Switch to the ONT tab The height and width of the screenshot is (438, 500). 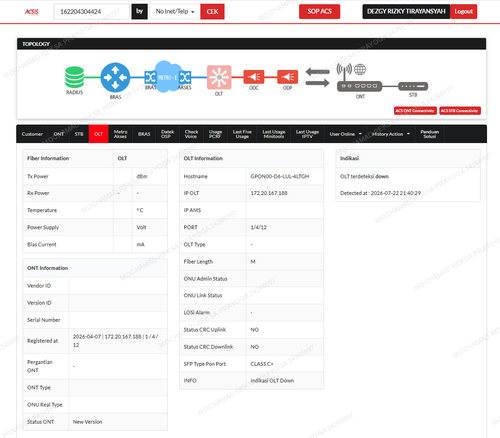[x=59, y=134]
